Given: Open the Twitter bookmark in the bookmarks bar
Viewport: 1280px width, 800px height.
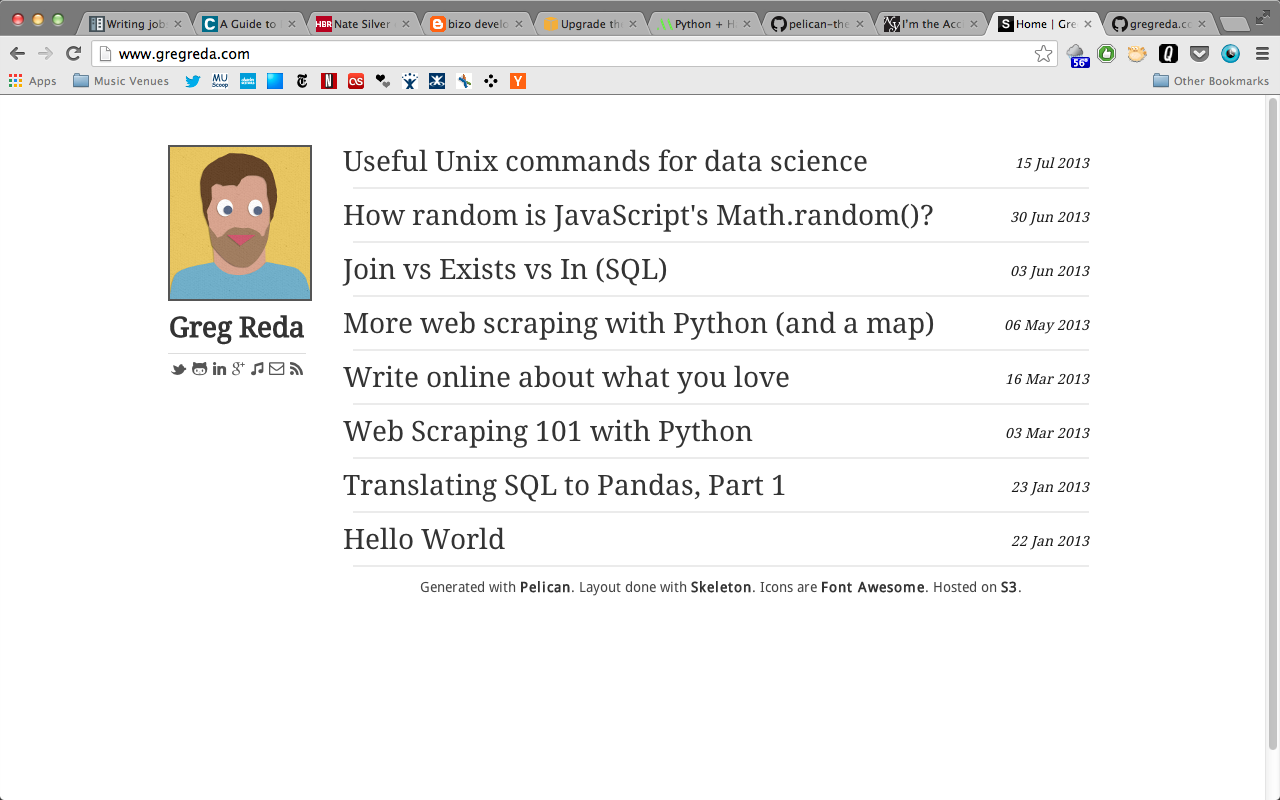Looking at the screenshot, I should click(x=193, y=81).
